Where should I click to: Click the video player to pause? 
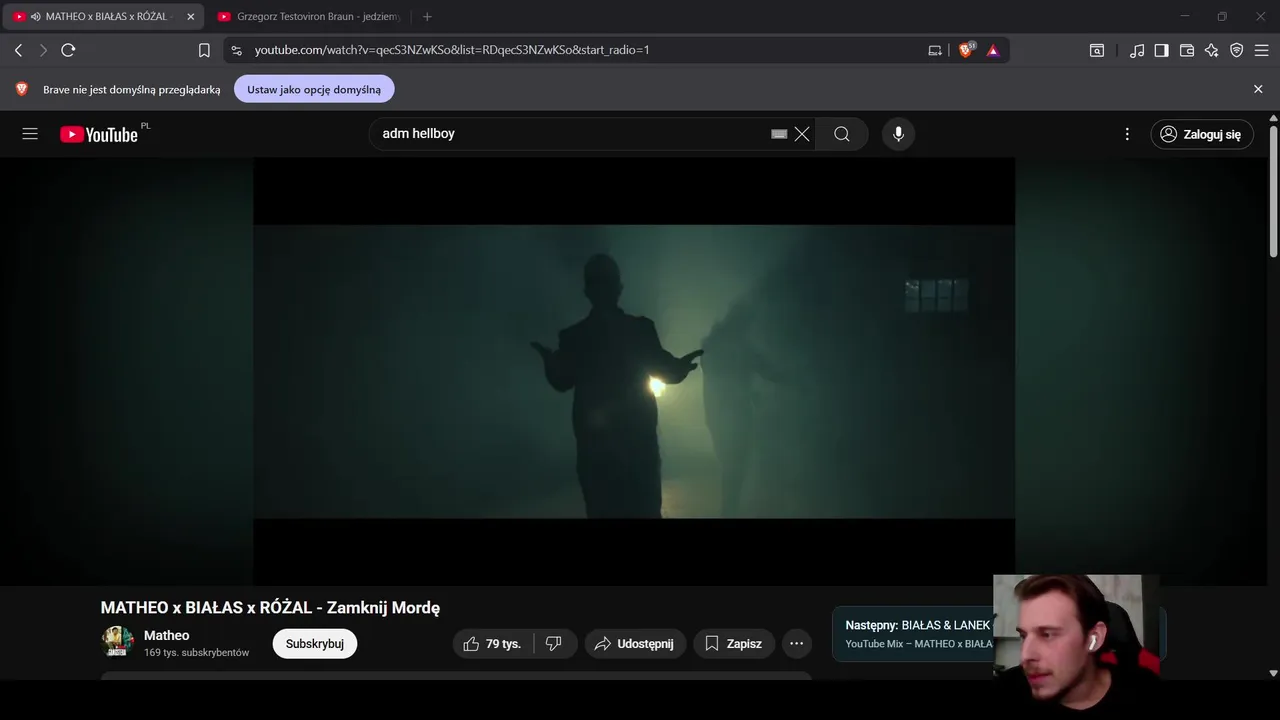tap(634, 371)
